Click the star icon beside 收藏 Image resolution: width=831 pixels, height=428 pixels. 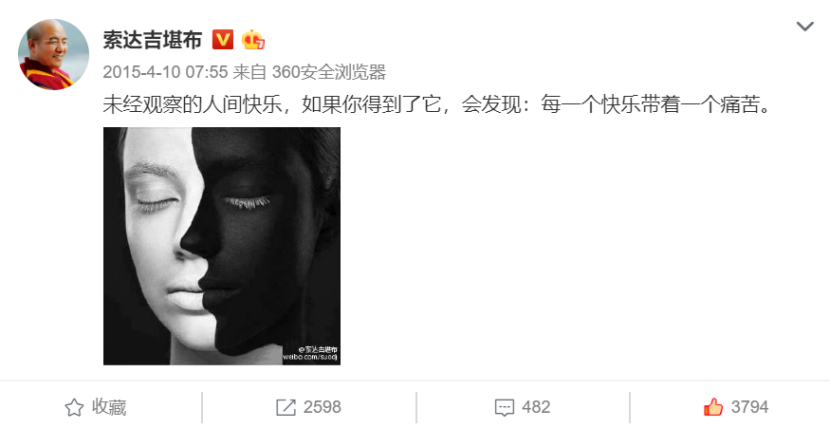(x=74, y=407)
